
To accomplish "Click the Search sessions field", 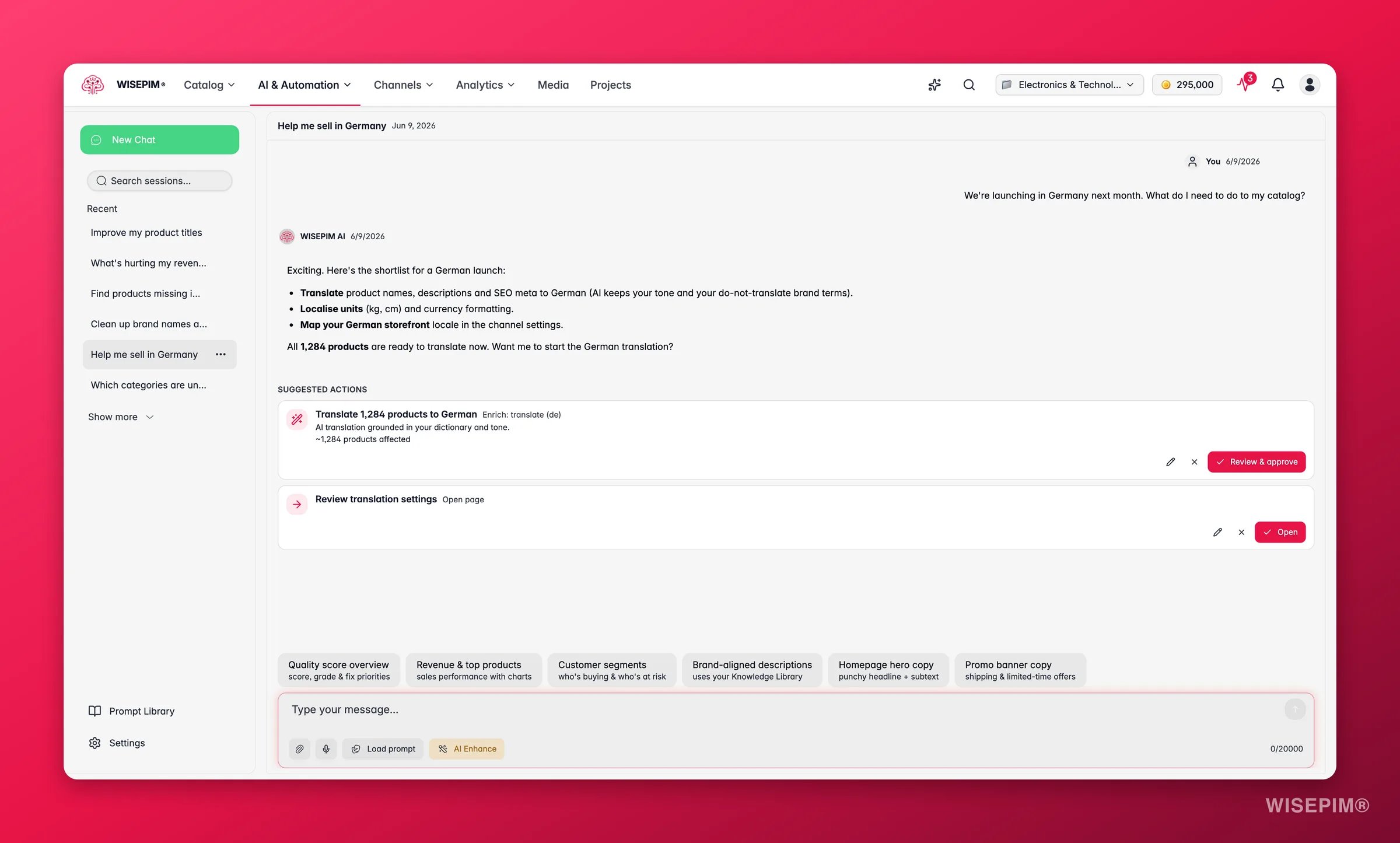I will point(159,181).
